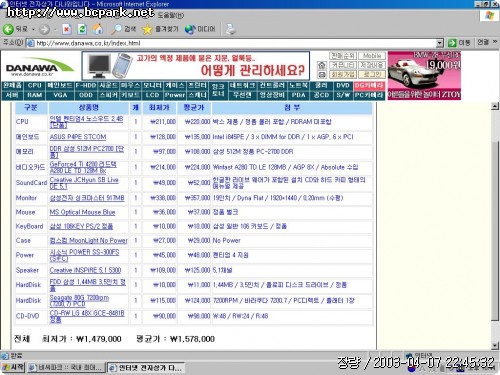Image resolution: width=500 pixels, height=375 pixels.
Task: Click the Back arrow icon
Action: [8, 29]
